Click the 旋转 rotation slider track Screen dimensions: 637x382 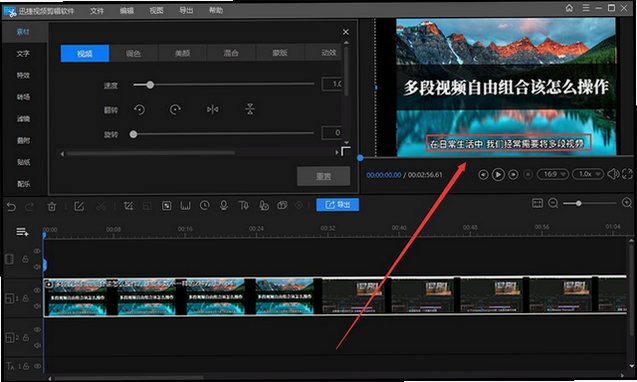[223, 134]
